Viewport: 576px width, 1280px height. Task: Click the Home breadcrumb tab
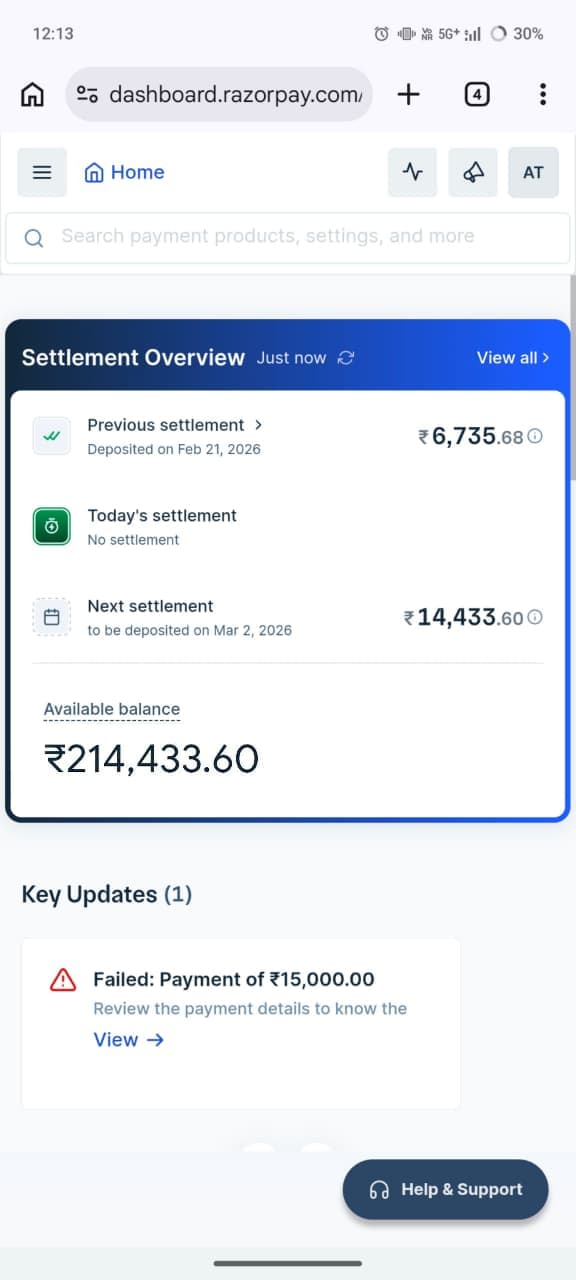click(124, 172)
